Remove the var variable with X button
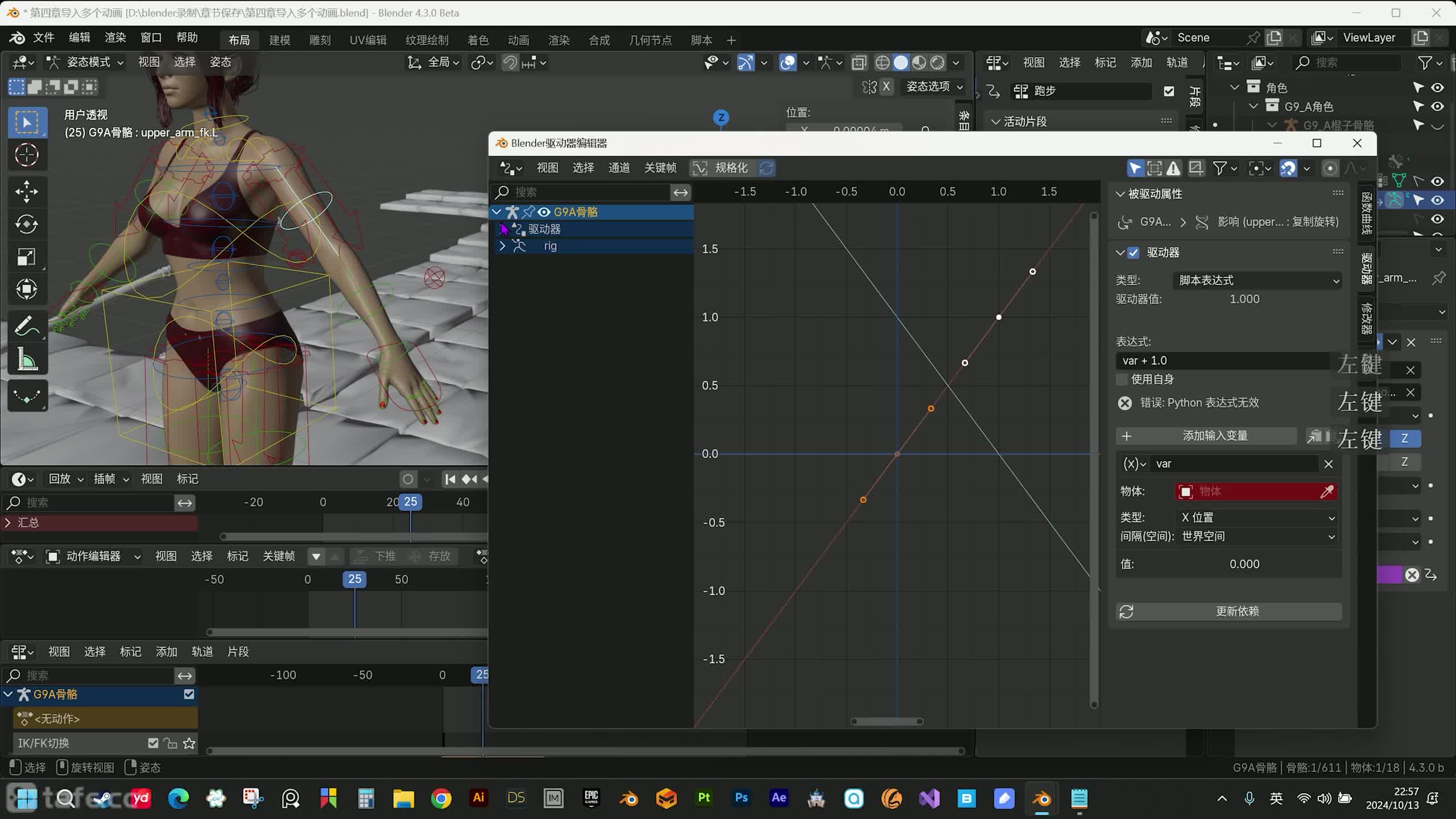Viewport: 1456px width, 819px height. pos(1329,464)
